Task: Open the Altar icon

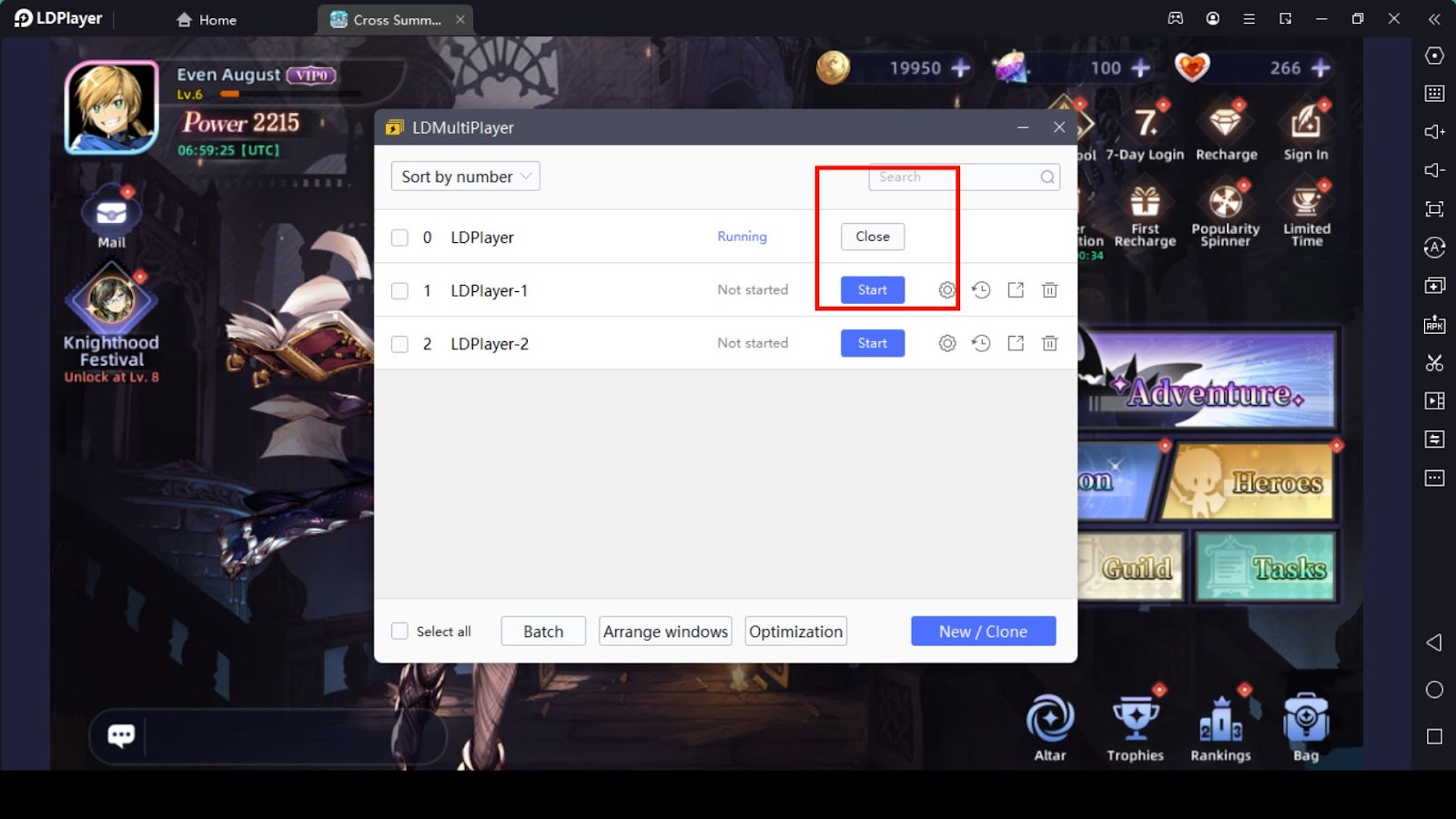Action: (x=1050, y=727)
